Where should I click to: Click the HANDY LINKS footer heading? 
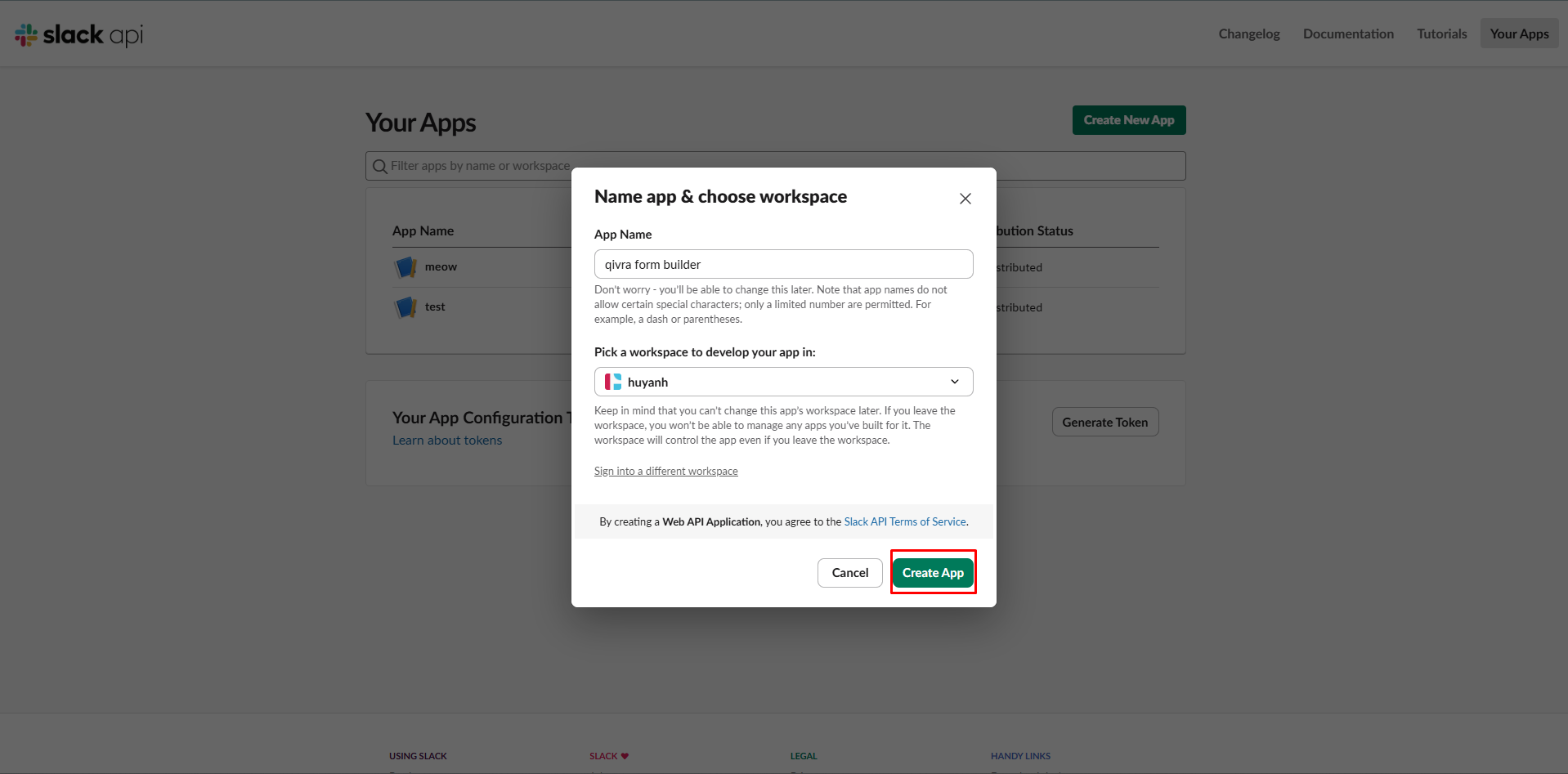coord(1020,756)
